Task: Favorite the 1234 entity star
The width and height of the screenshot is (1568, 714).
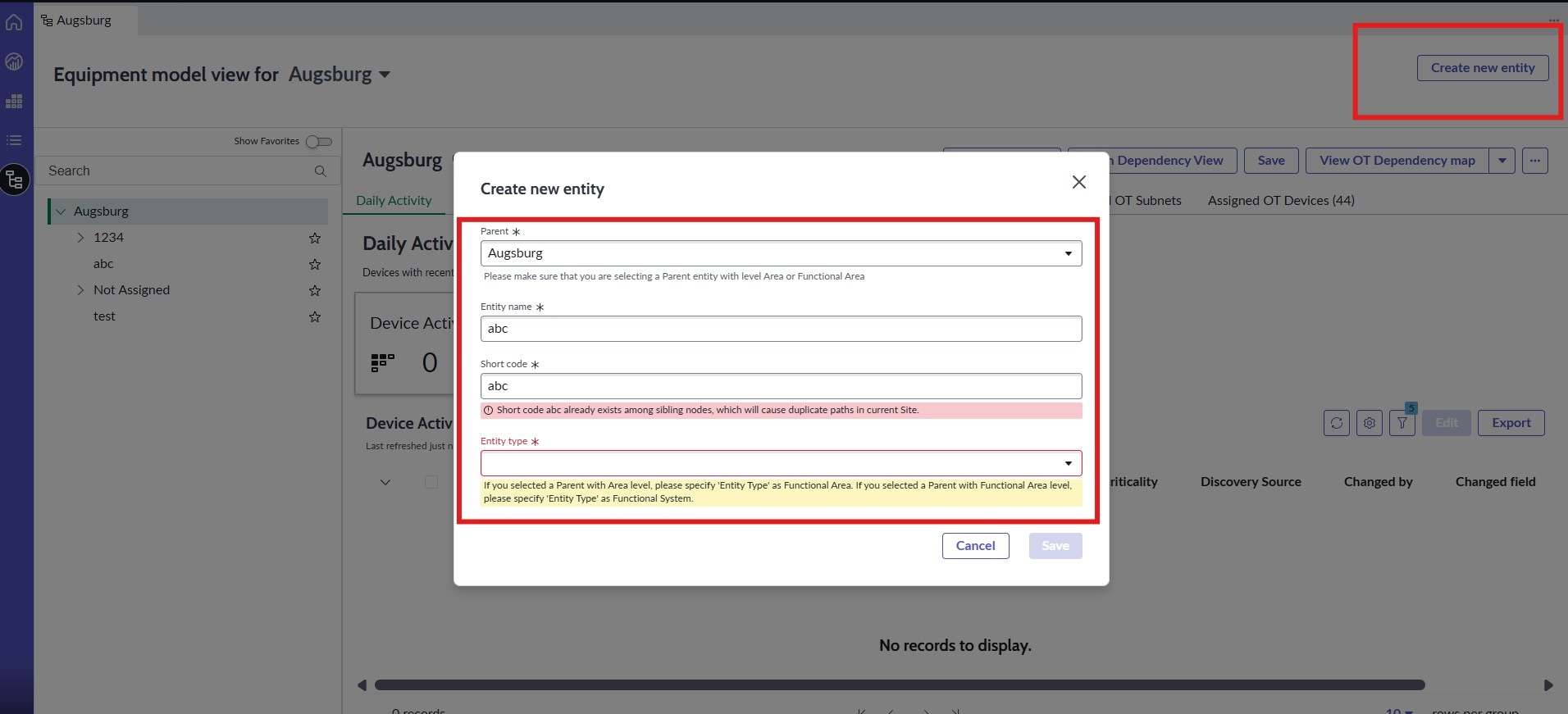Action: 314,238
